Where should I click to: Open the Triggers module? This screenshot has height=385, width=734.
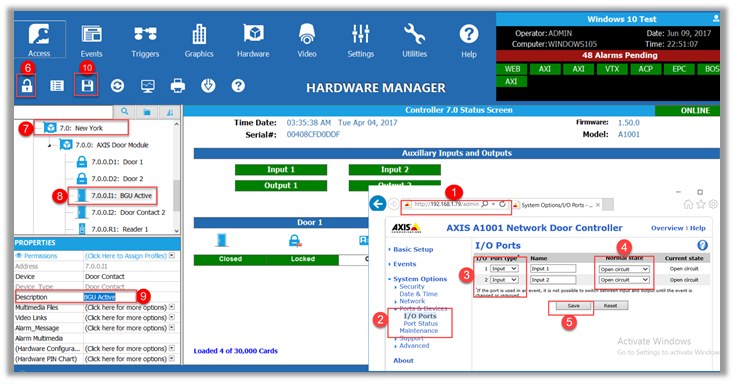(145, 40)
